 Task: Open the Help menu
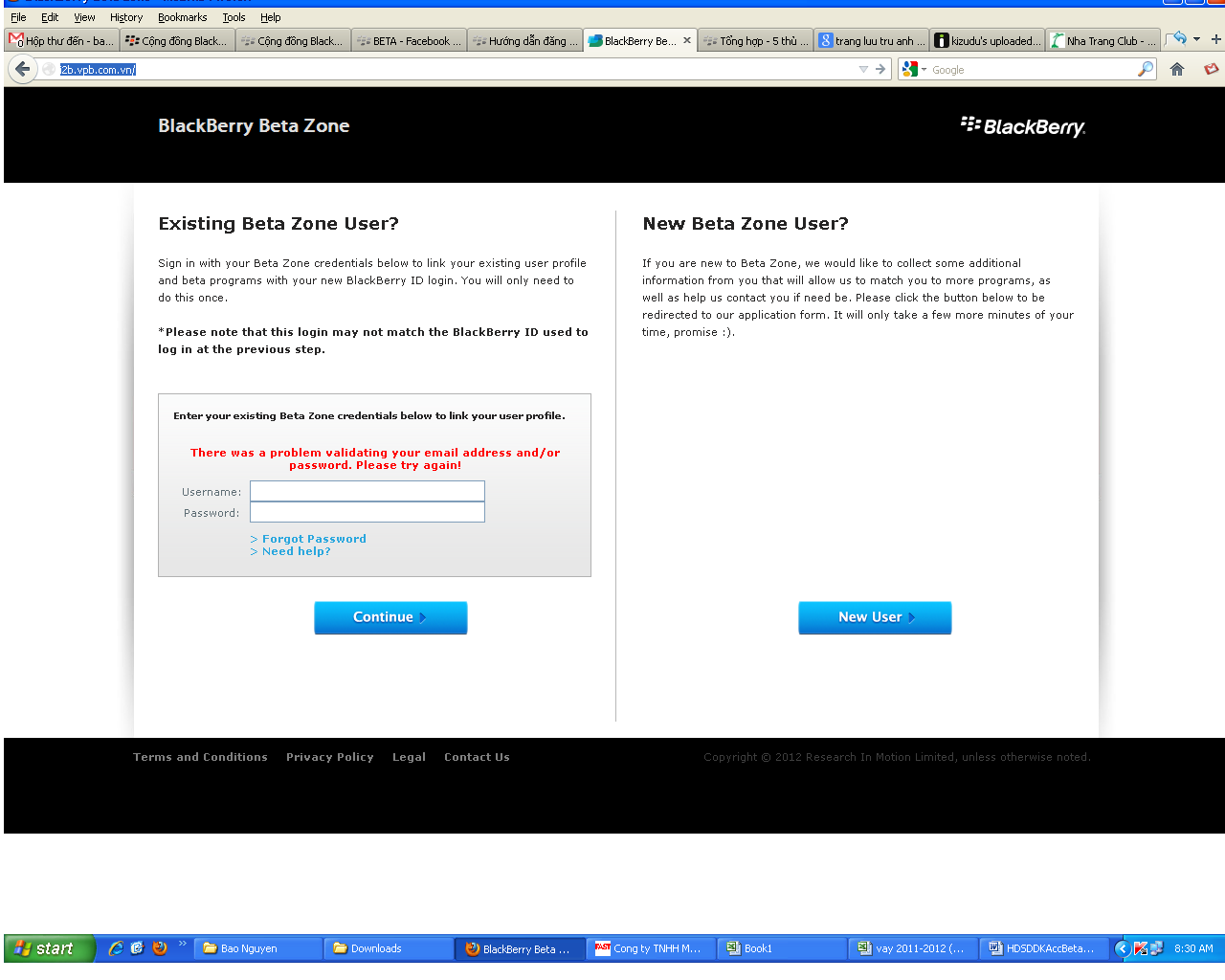coord(271,17)
